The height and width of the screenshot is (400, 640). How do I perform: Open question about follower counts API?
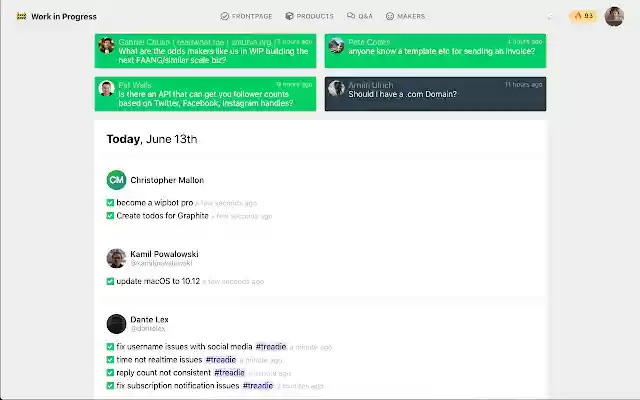(205, 94)
